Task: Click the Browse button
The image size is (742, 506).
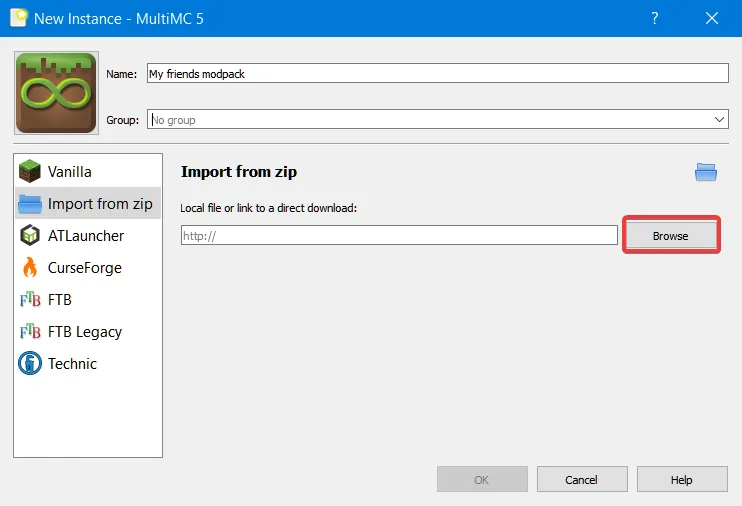Action: (671, 235)
